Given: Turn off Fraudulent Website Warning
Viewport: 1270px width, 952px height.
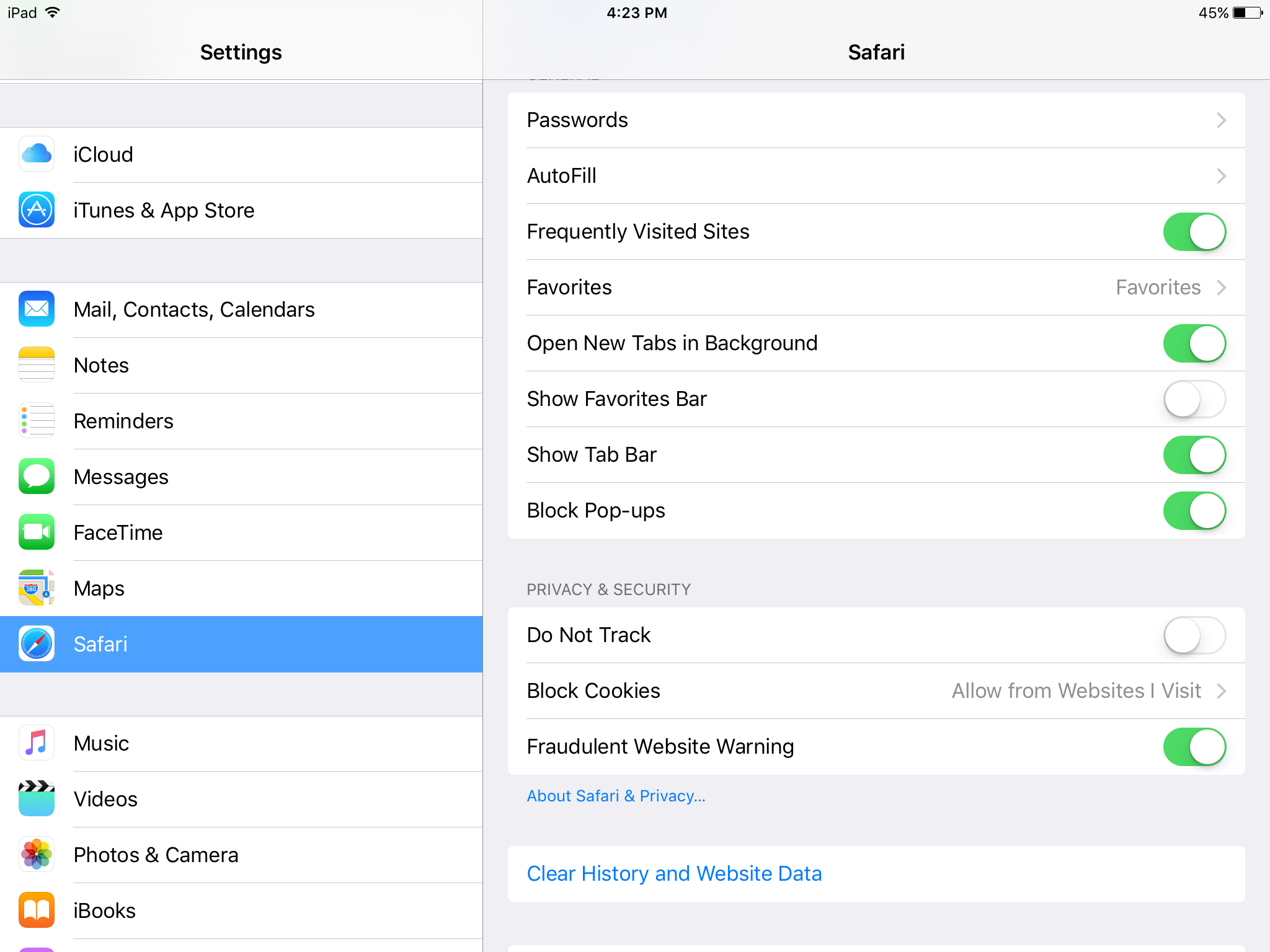Looking at the screenshot, I should (1194, 747).
